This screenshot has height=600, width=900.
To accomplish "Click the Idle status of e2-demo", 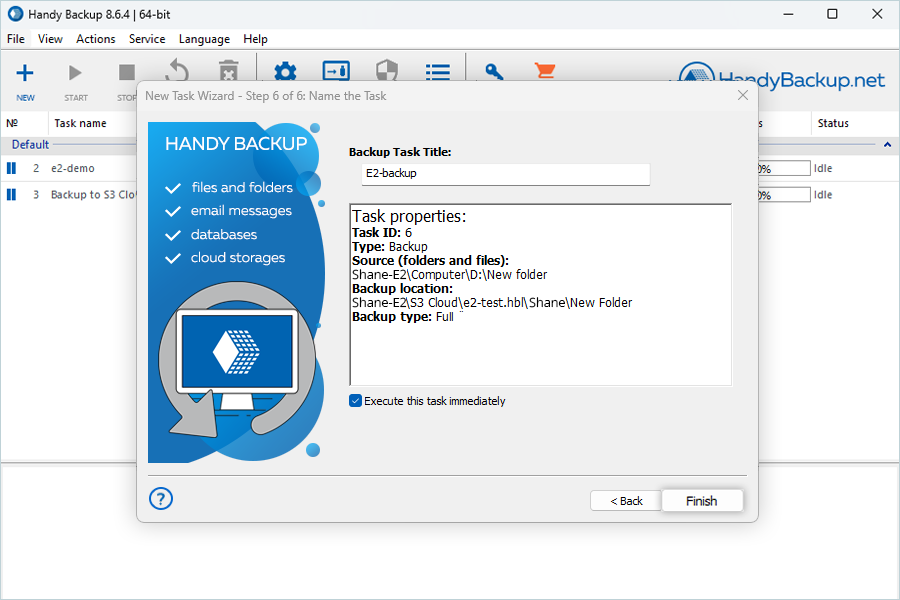I will click(823, 168).
